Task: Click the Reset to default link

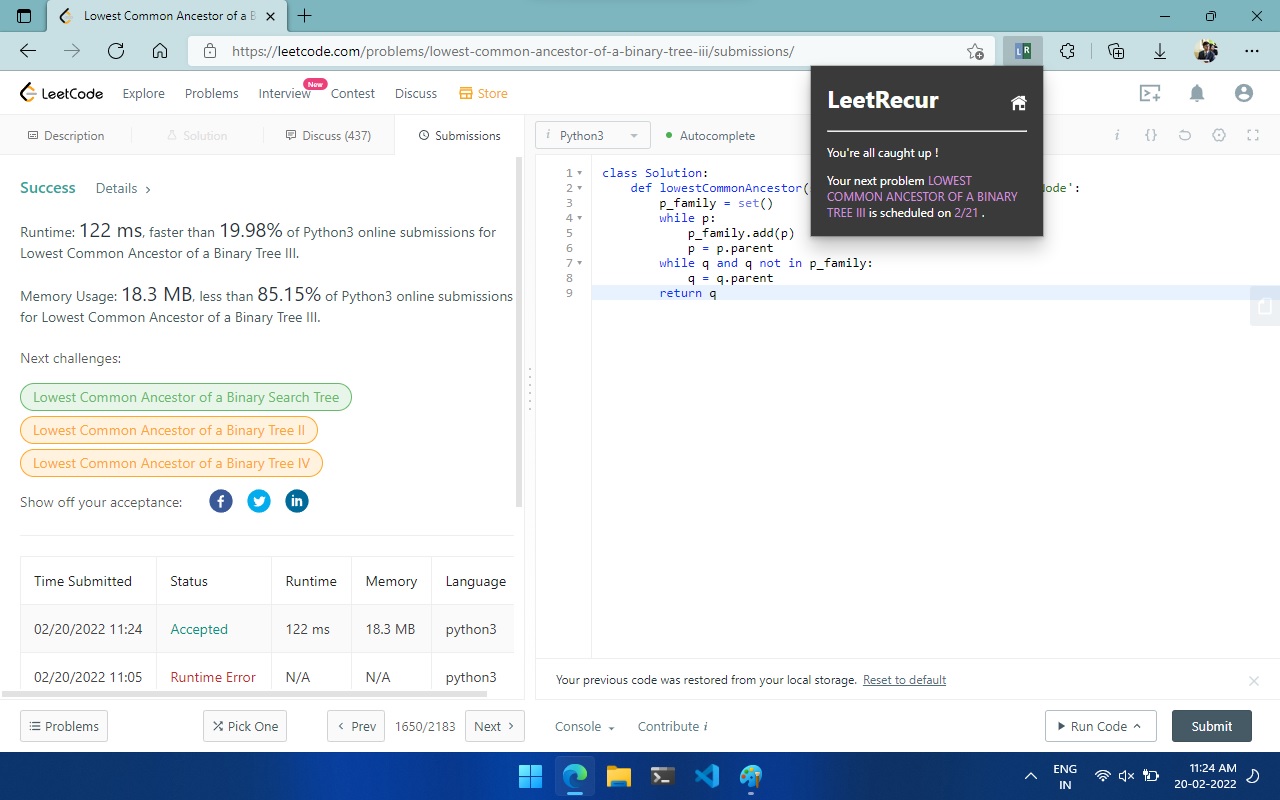Action: coord(904,680)
